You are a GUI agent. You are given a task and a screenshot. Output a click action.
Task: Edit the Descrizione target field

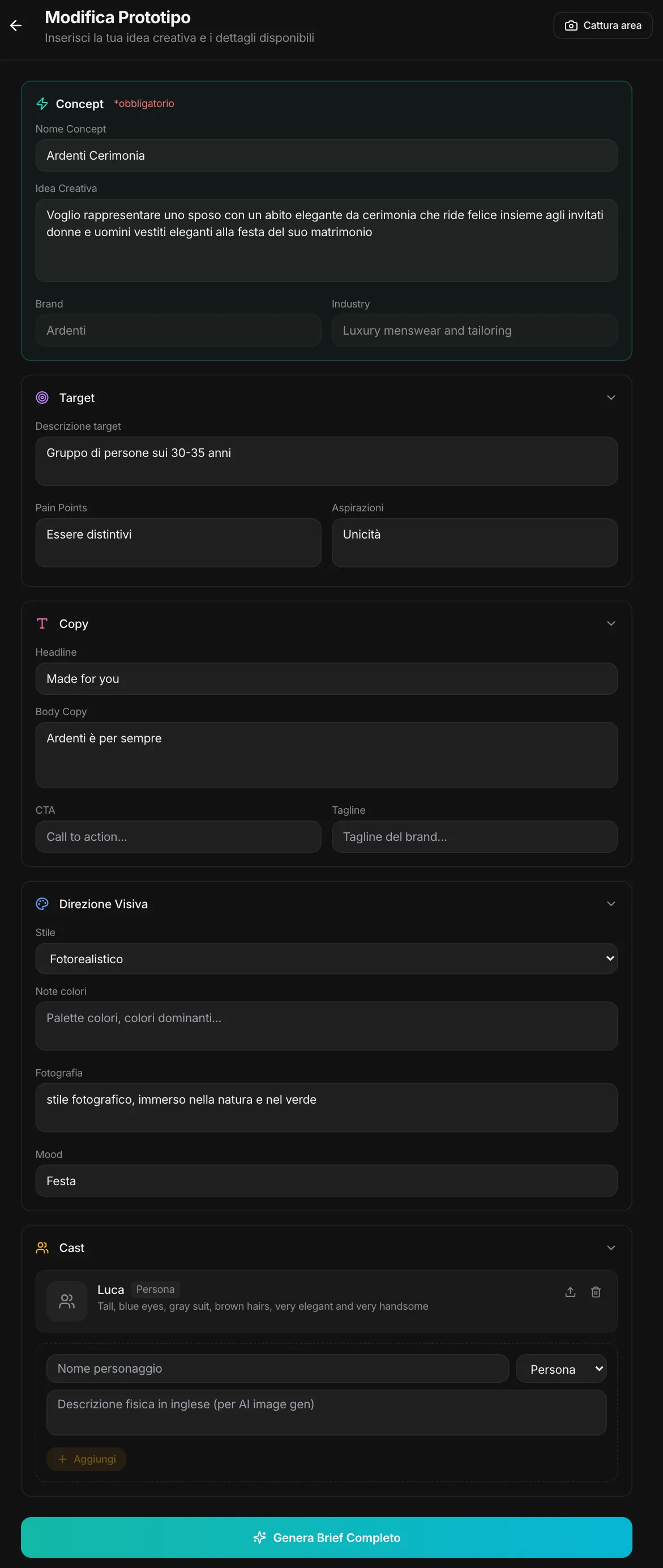pyautogui.click(x=326, y=461)
